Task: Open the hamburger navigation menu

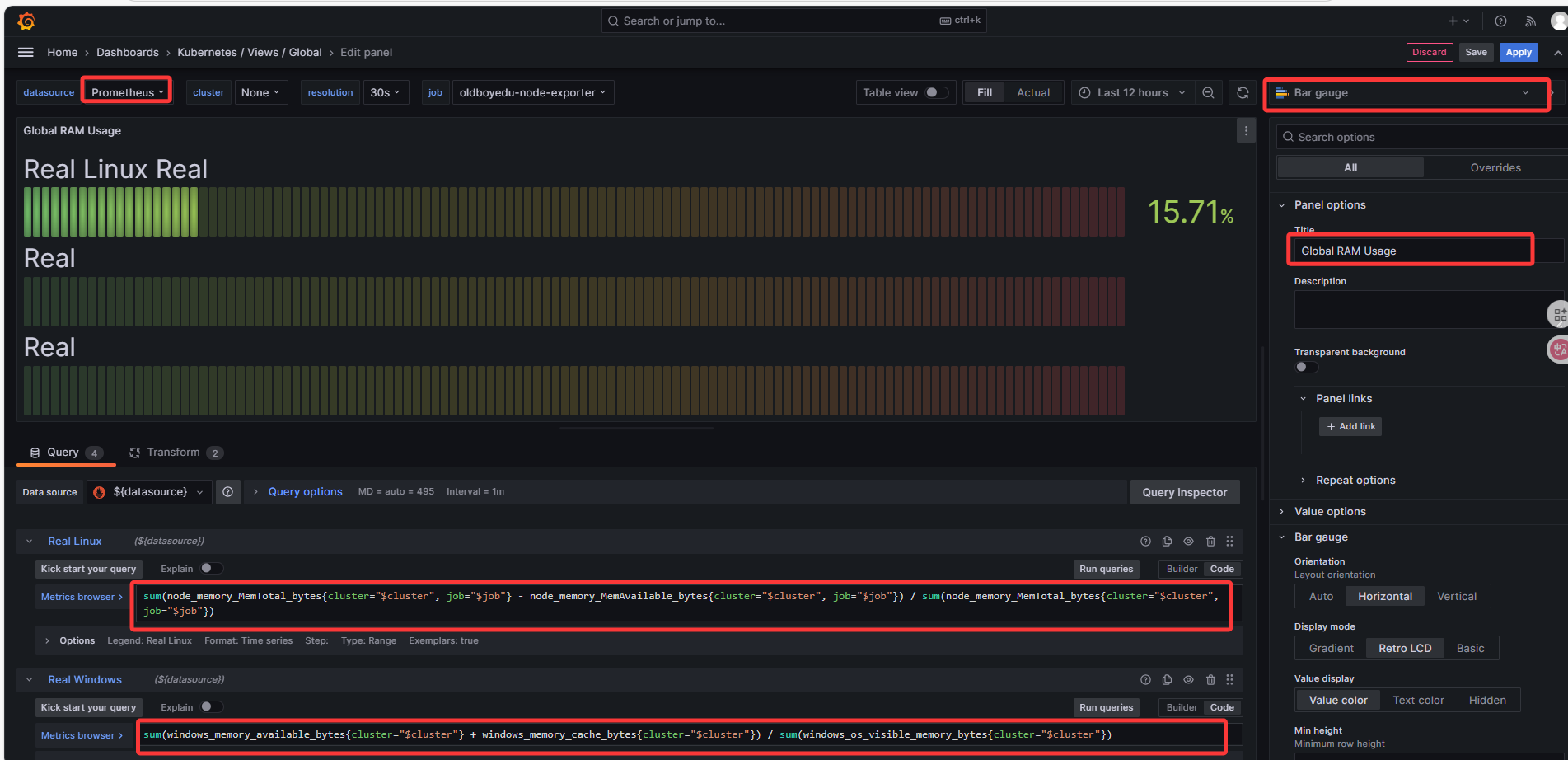Action: point(26,52)
